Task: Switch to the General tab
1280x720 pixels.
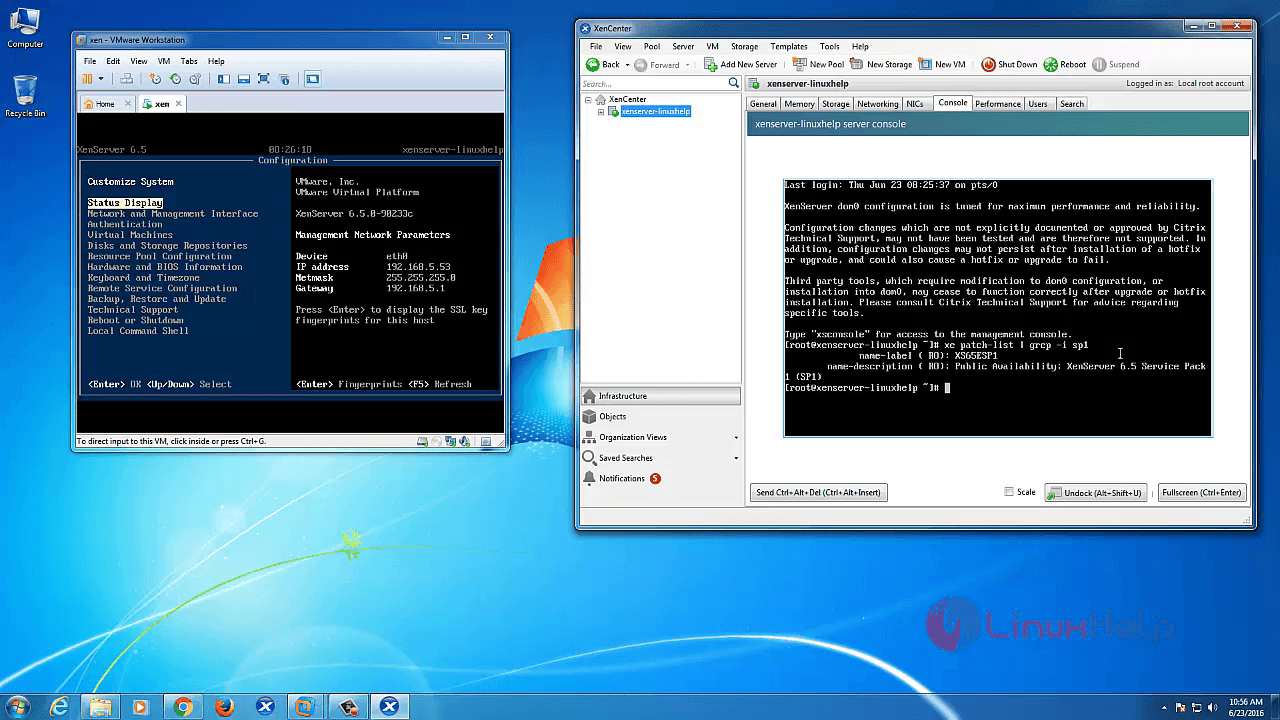Action: point(763,104)
